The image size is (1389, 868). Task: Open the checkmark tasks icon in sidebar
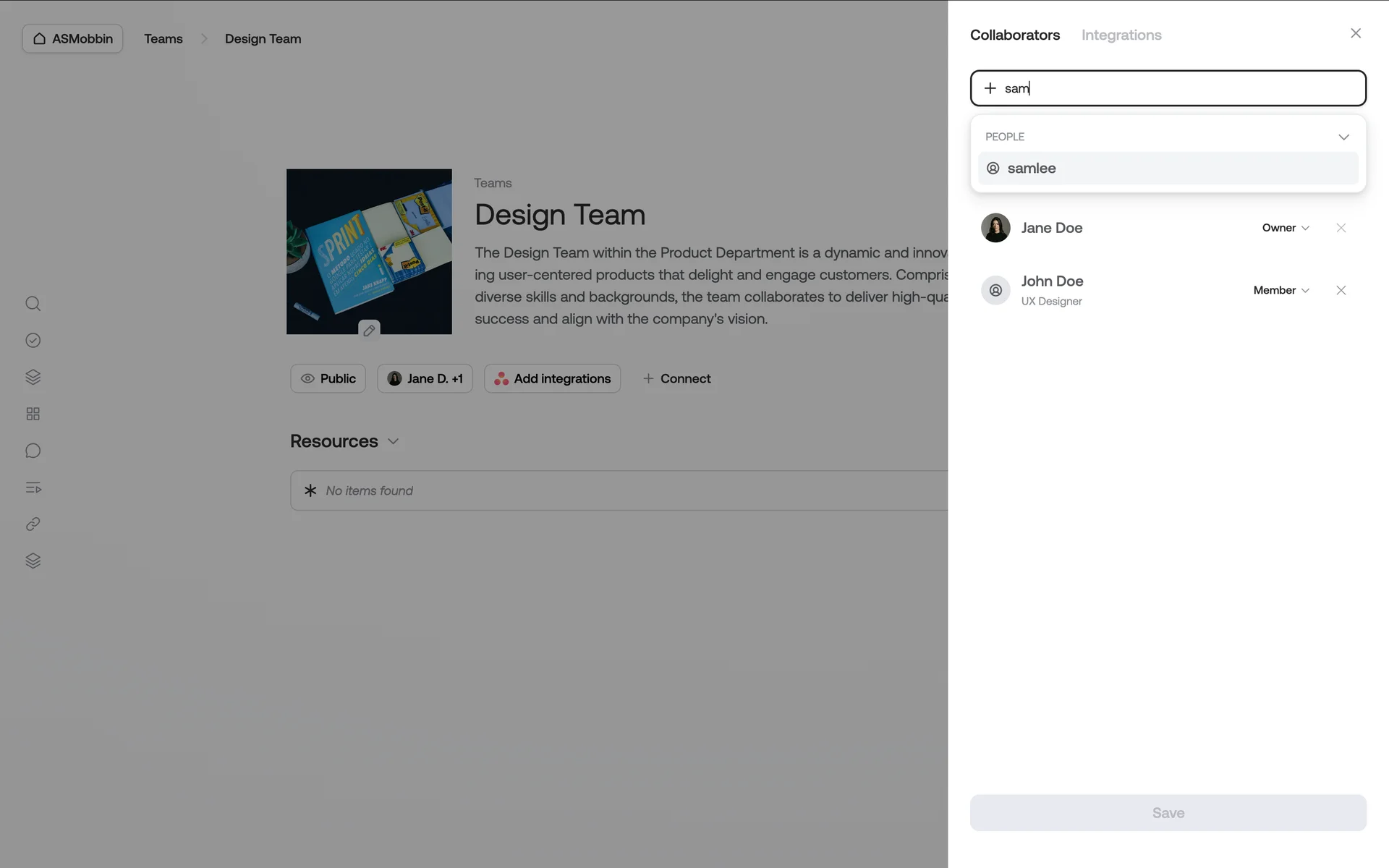coord(33,341)
